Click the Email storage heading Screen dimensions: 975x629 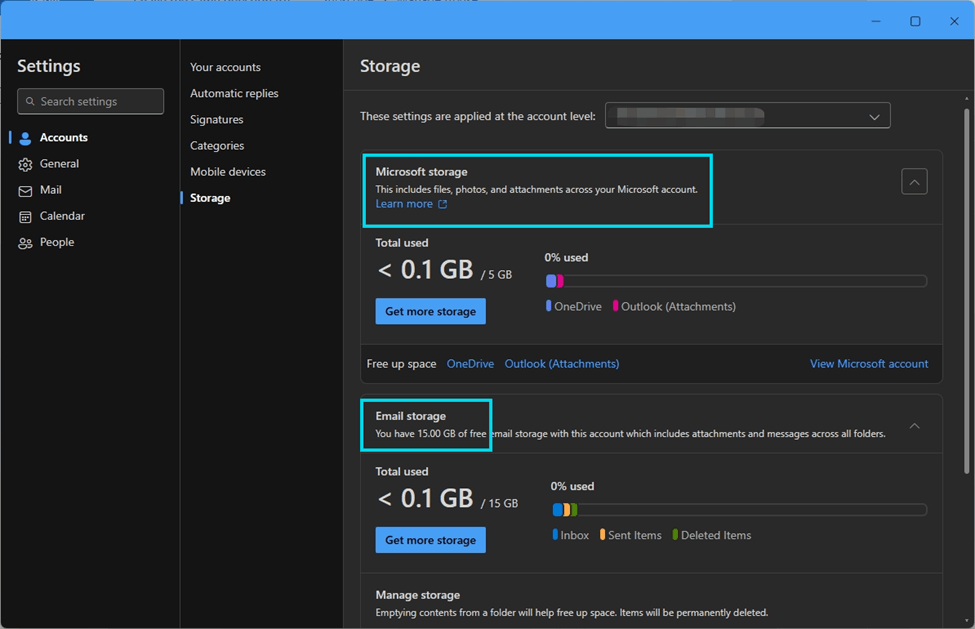click(x=410, y=416)
